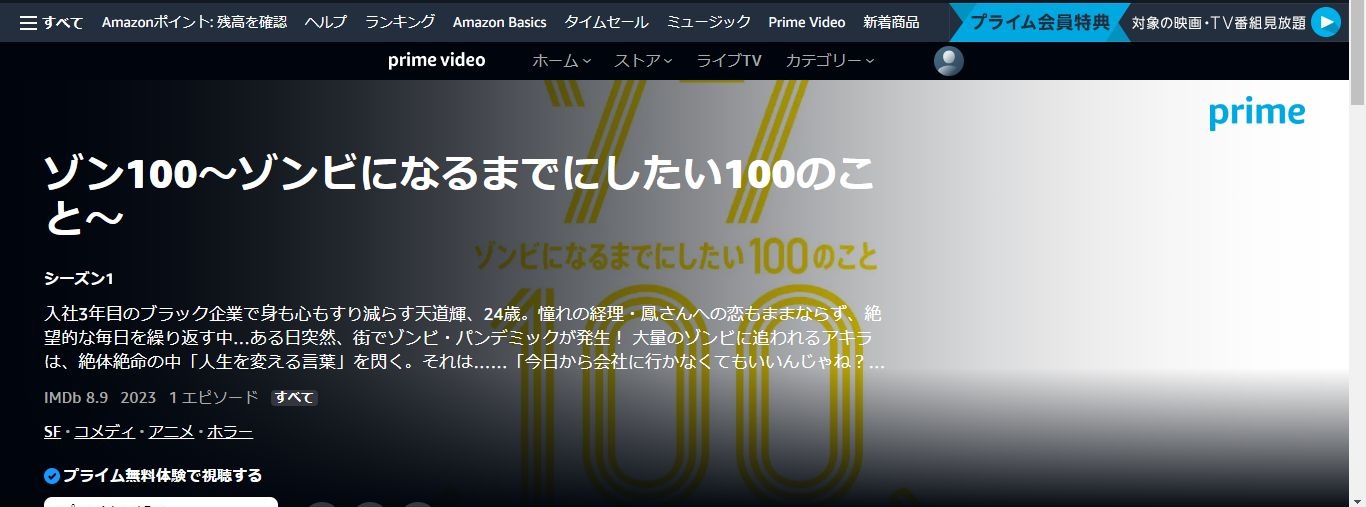Click the IMDb 8.9 rating text
1366x507 pixels.
tap(76, 398)
